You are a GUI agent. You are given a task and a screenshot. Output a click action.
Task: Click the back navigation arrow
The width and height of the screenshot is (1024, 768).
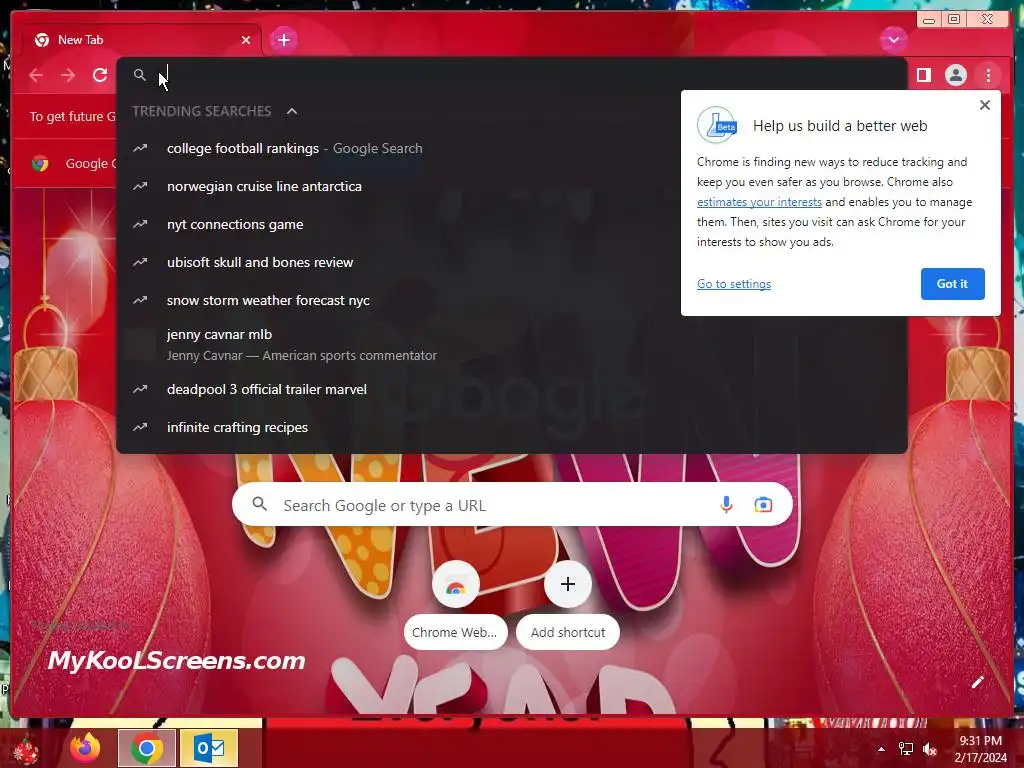[36, 75]
